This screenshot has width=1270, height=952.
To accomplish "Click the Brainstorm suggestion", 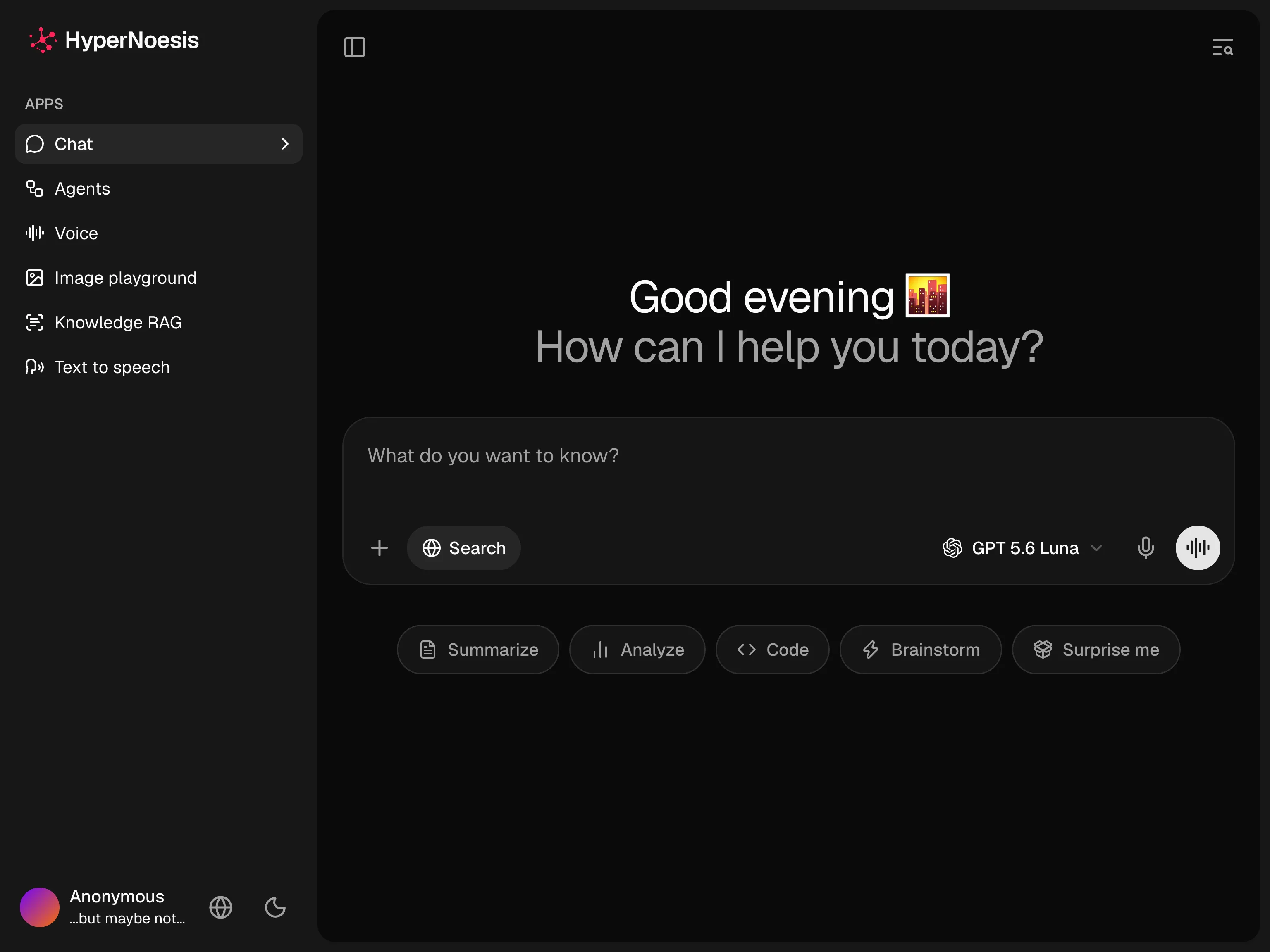I will pos(920,650).
